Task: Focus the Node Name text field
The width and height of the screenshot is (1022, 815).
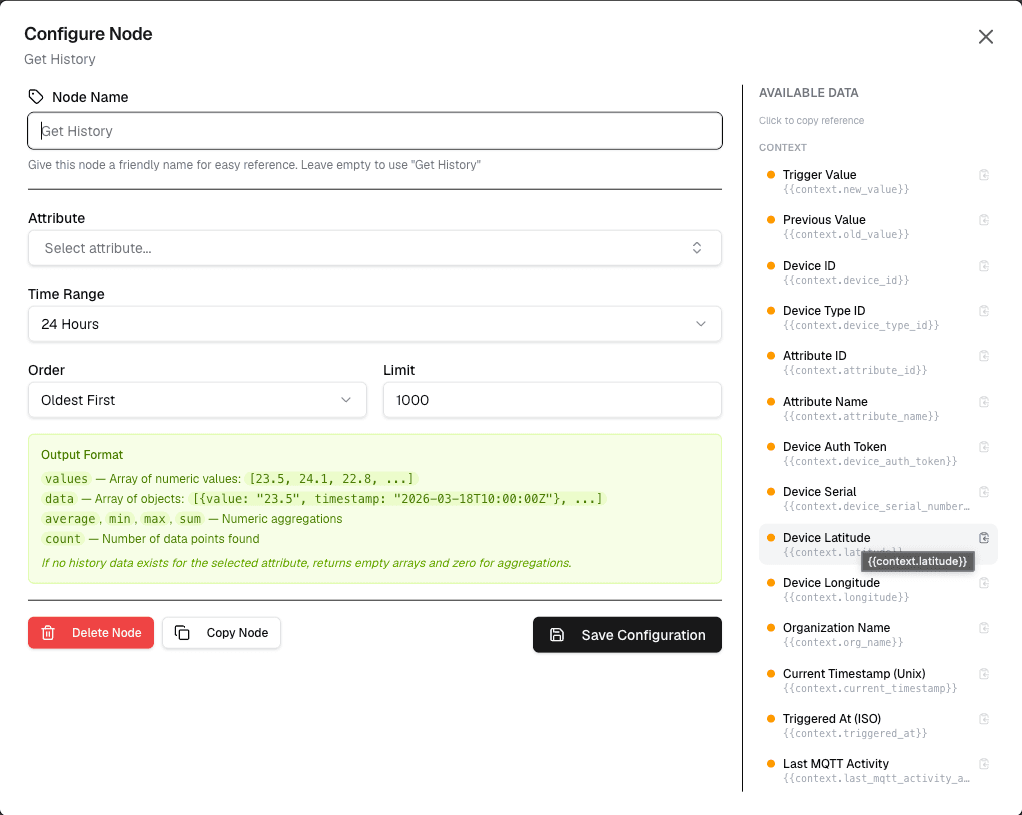Action: click(375, 131)
